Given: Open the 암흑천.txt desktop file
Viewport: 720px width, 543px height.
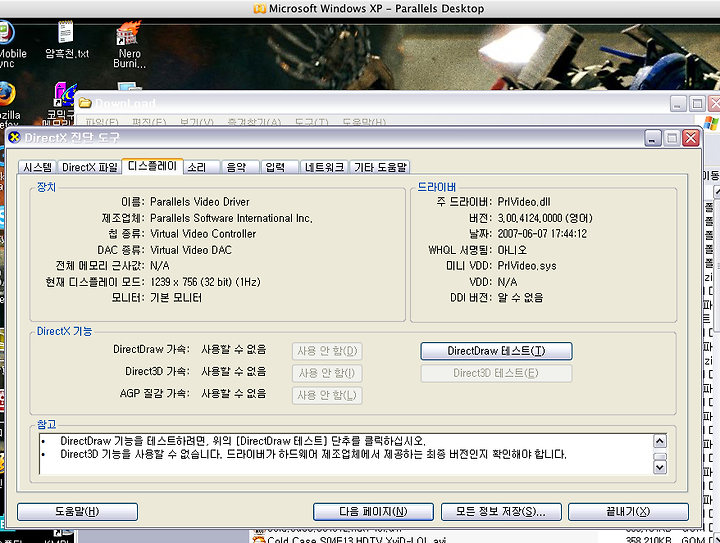Looking at the screenshot, I should [x=66, y=40].
